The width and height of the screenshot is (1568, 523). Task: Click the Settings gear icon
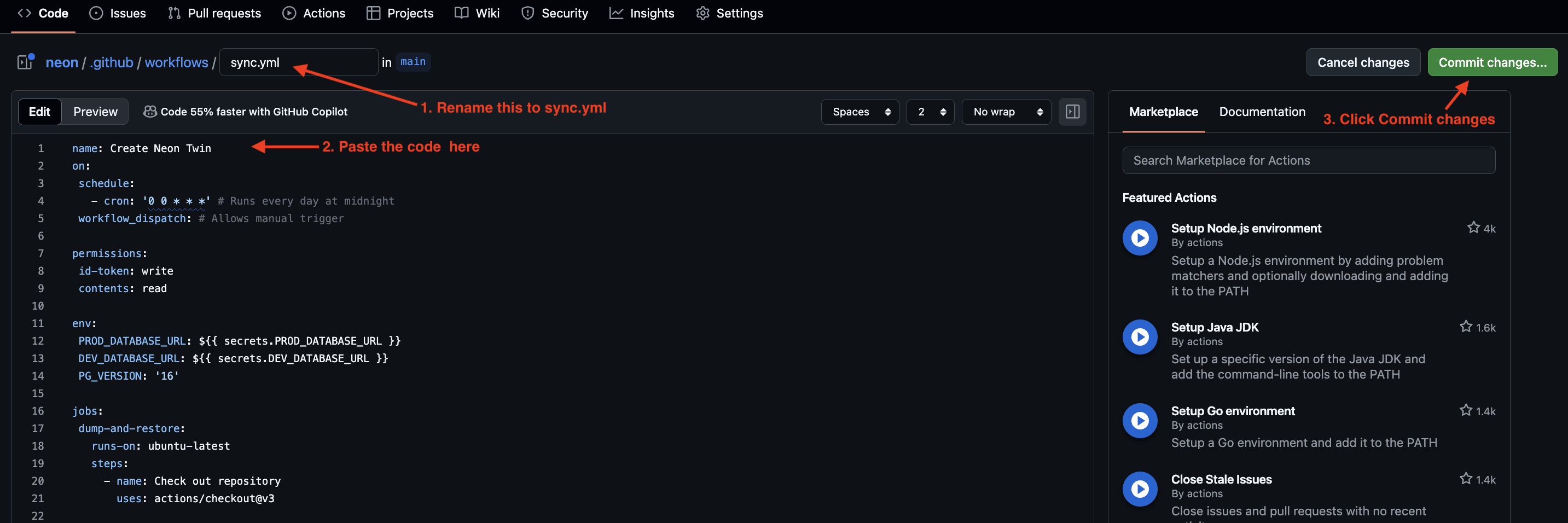point(702,13)
